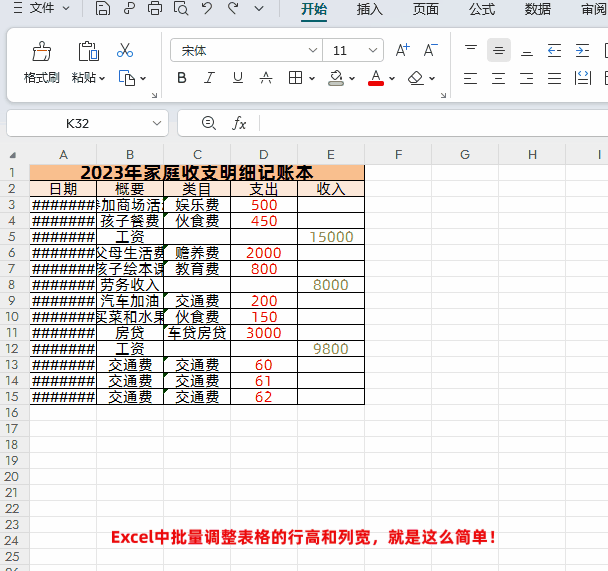Open share link icon in quick toolbar
This screenshot has width=608, height=571.
(x=129, y=8)
